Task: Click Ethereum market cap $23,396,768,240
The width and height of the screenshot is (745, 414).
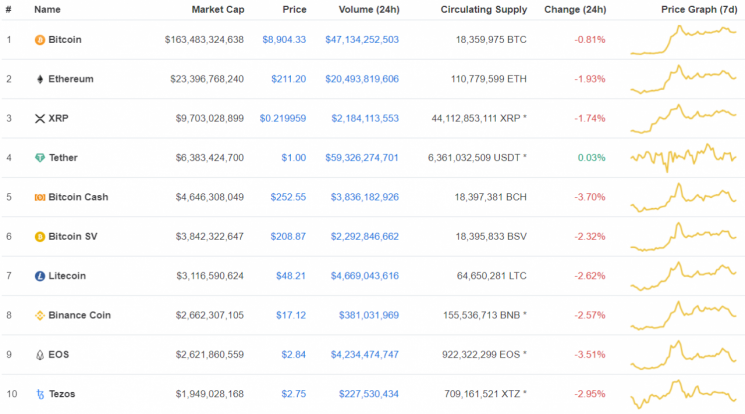Action: coord(207,79)
